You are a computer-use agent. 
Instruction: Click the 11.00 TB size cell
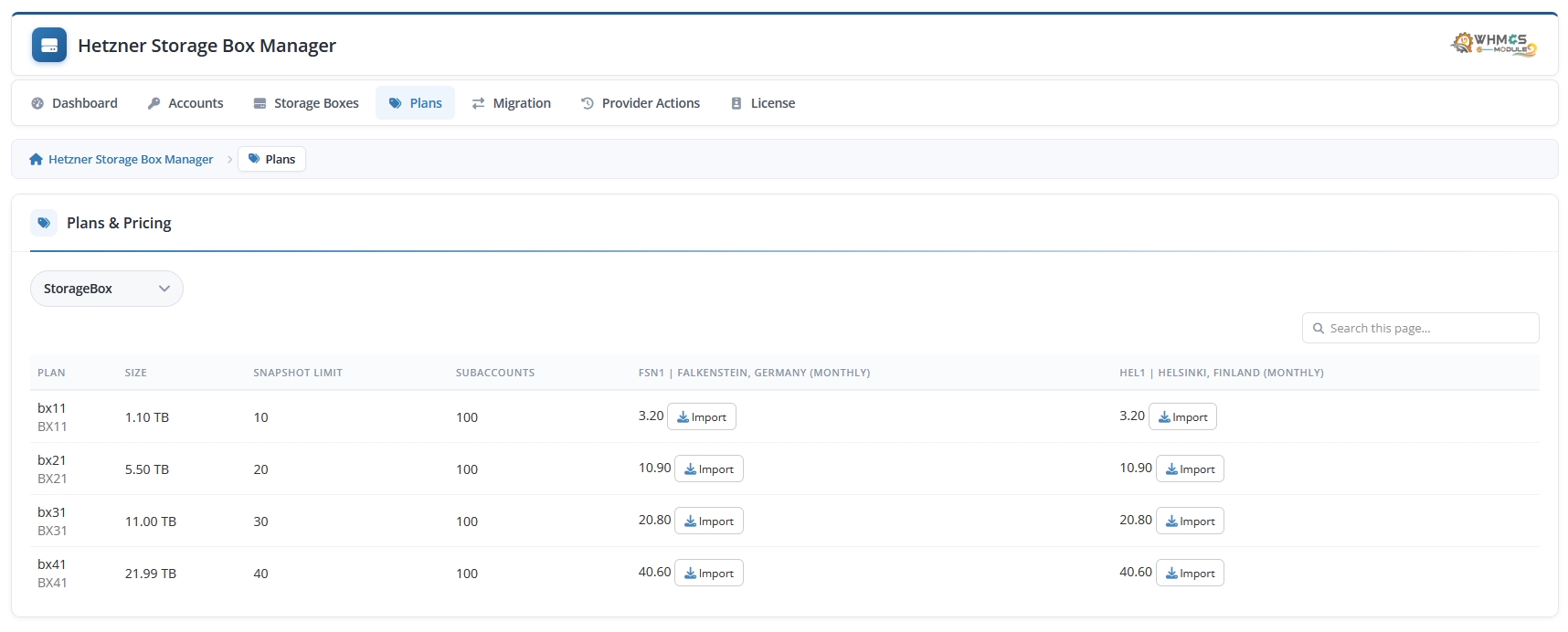tap(151, 521)
